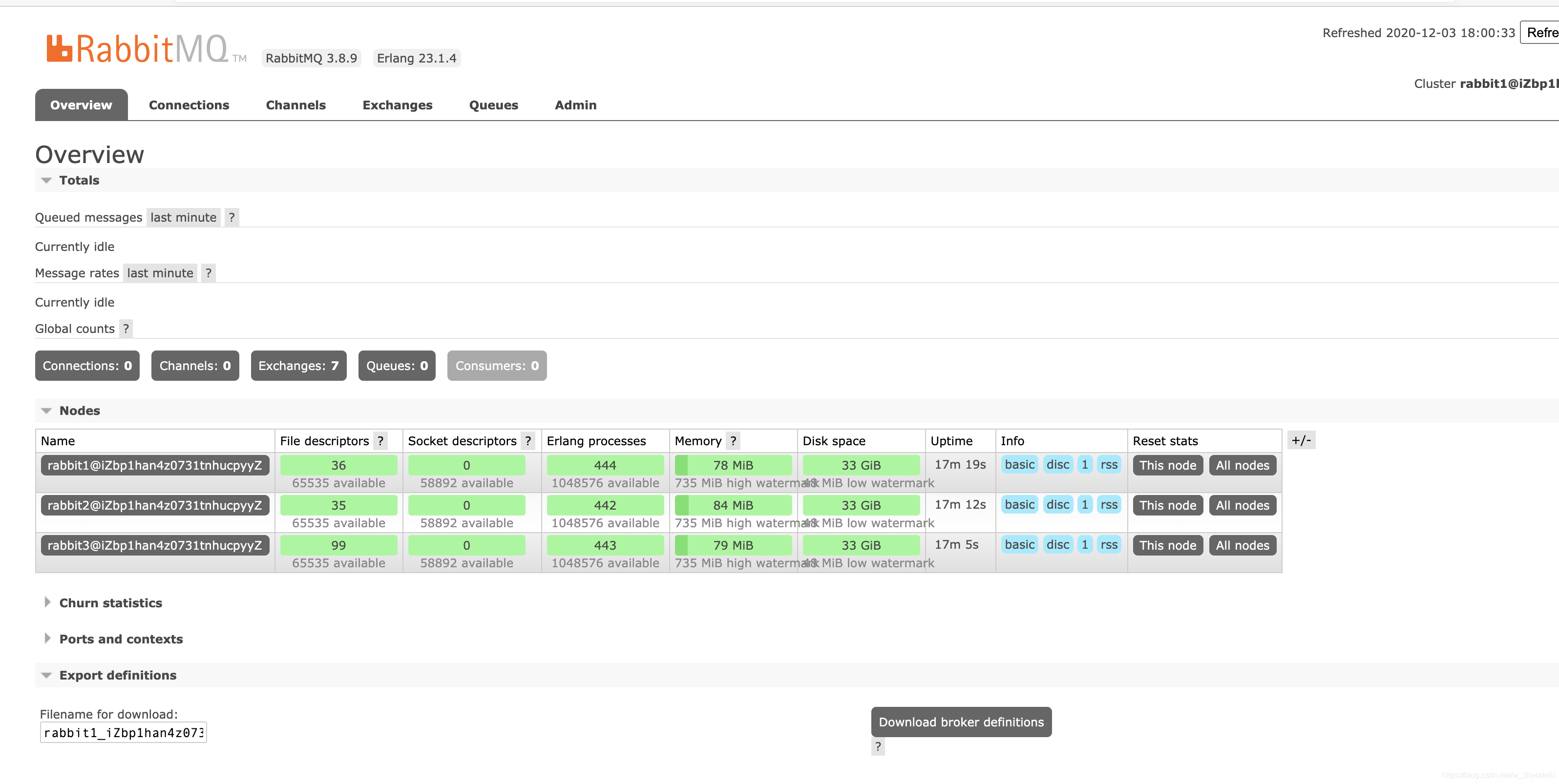Open help icon next to Queued messages
Screen dimensions: 1559x784
click(x=232, y=217)
